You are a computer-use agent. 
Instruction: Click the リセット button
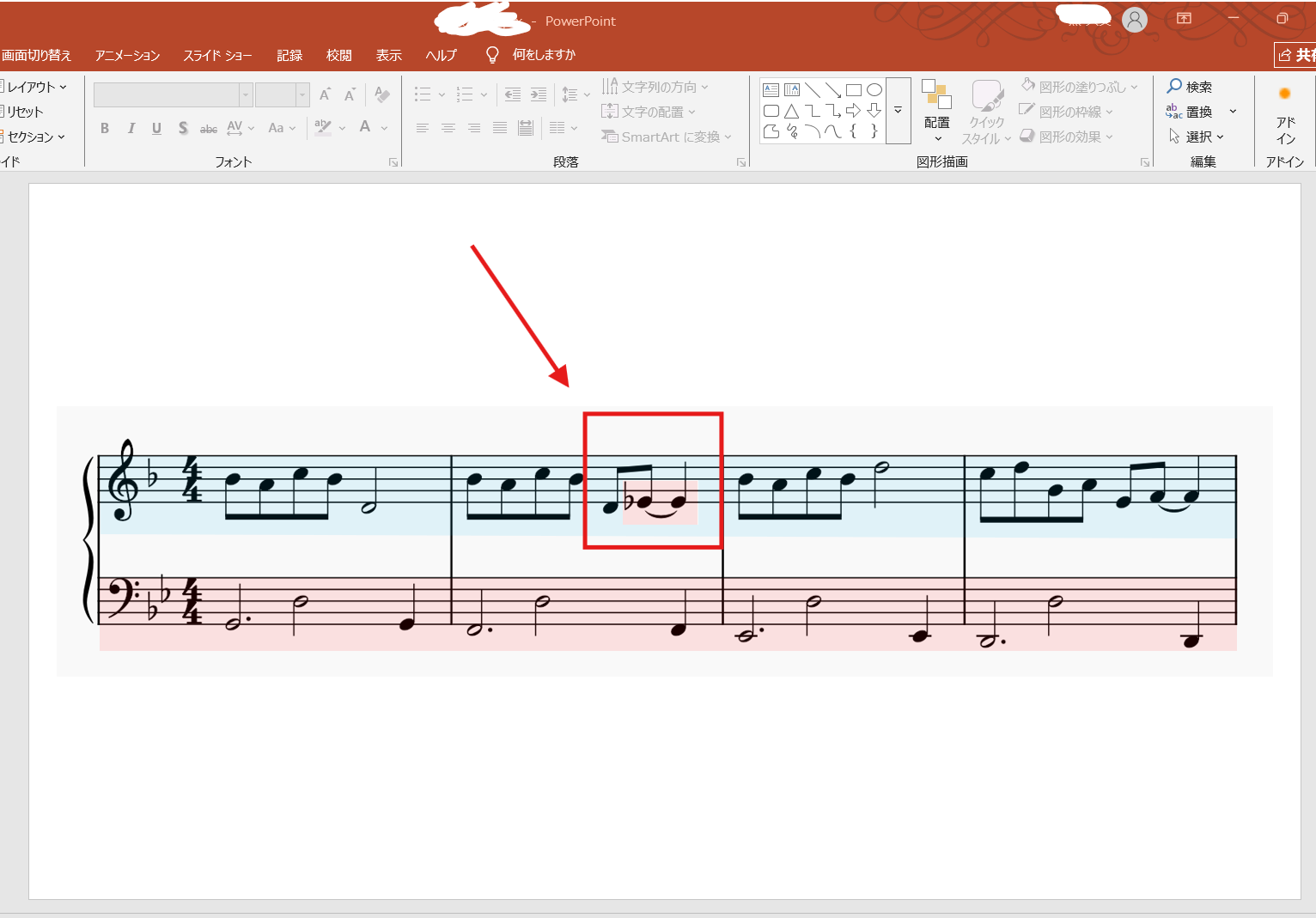[23, 112]
